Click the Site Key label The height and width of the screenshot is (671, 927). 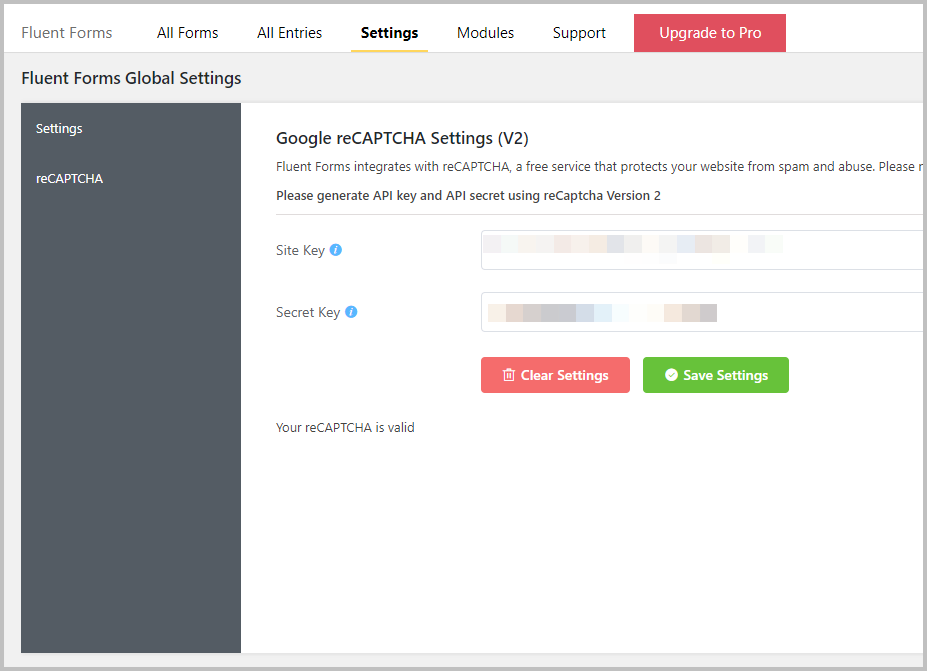tap(300, 251)
